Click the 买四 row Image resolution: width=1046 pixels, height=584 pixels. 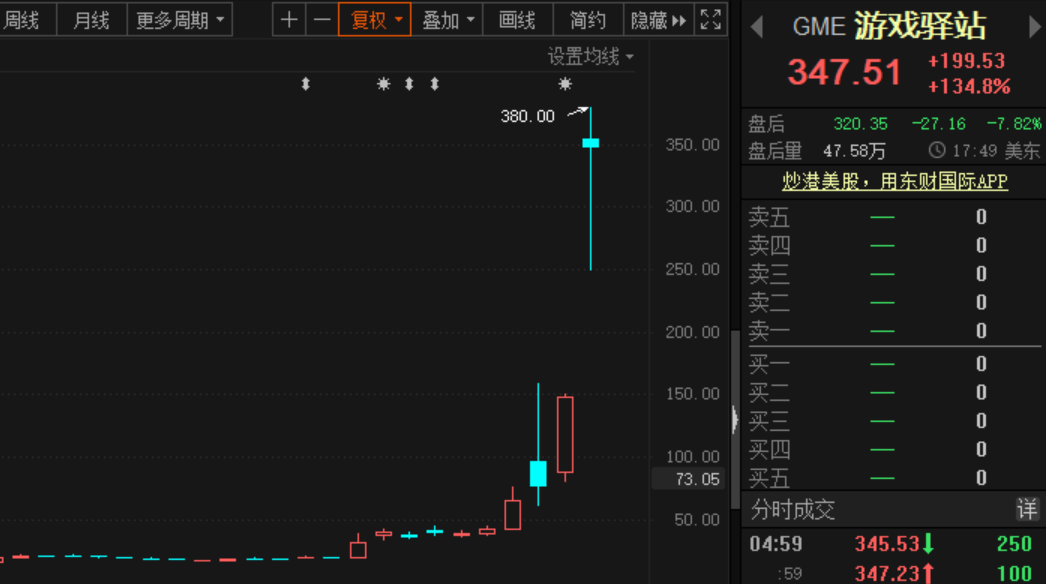pyautogui.click(x=894, y=449)
